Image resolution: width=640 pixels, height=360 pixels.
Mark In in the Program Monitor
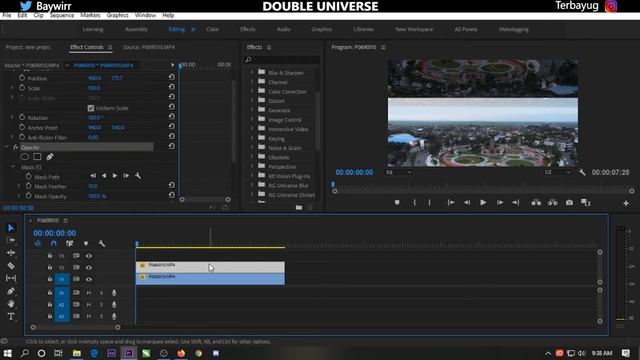coord(415,202)
